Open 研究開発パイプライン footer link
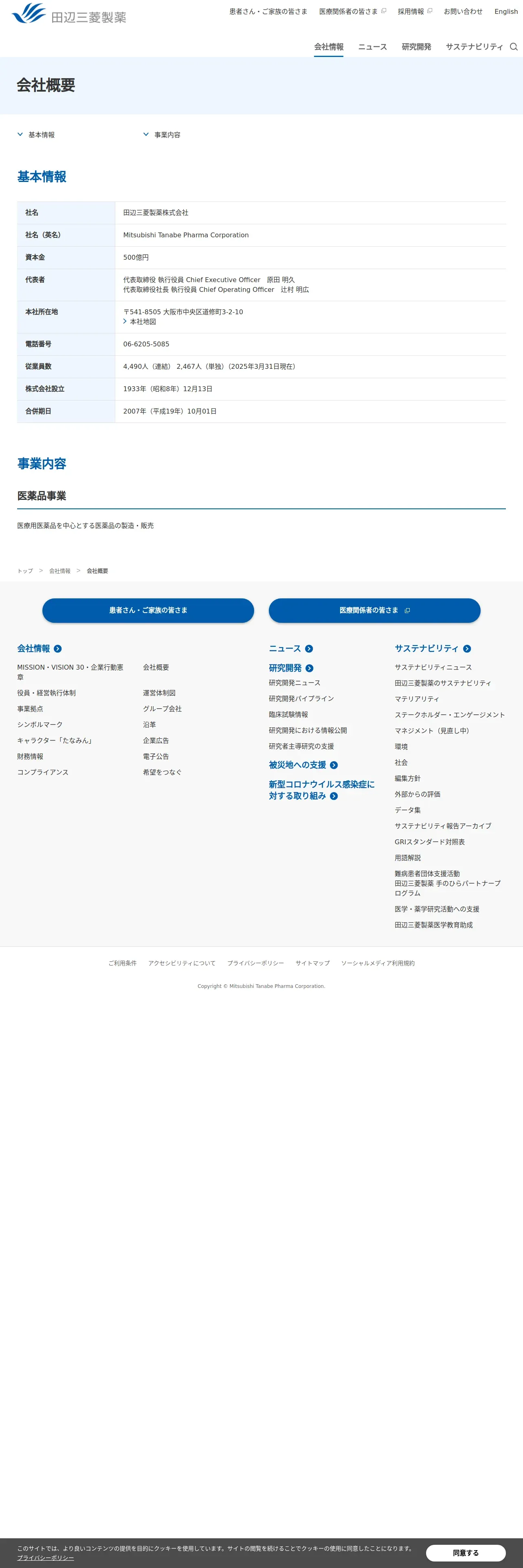523x1568 pixels. pos(301,699)
